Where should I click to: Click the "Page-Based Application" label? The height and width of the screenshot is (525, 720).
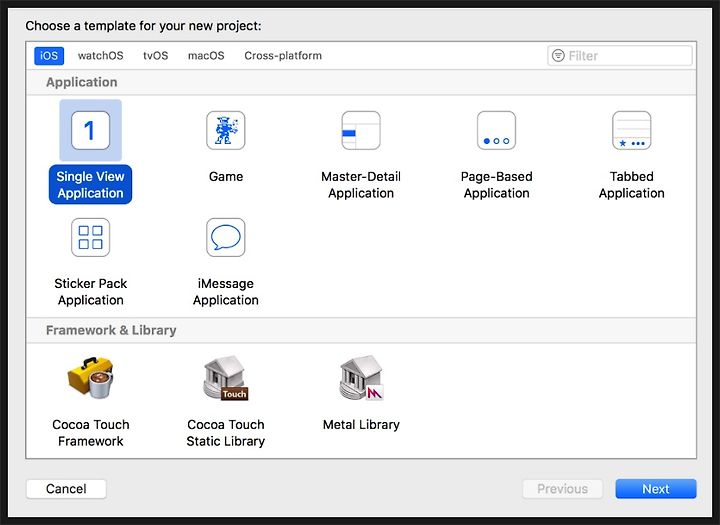496,185
